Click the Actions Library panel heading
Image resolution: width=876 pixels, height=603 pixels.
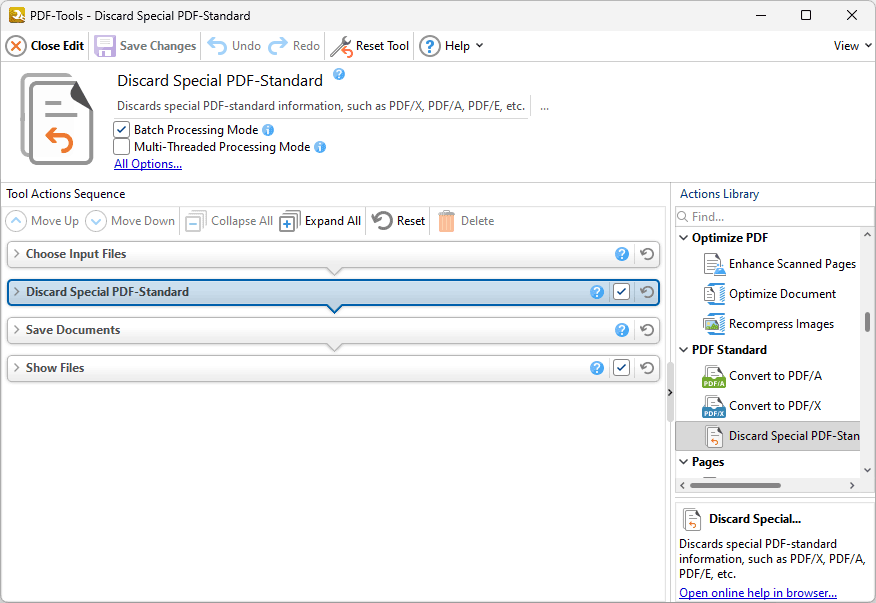[720, 194]
